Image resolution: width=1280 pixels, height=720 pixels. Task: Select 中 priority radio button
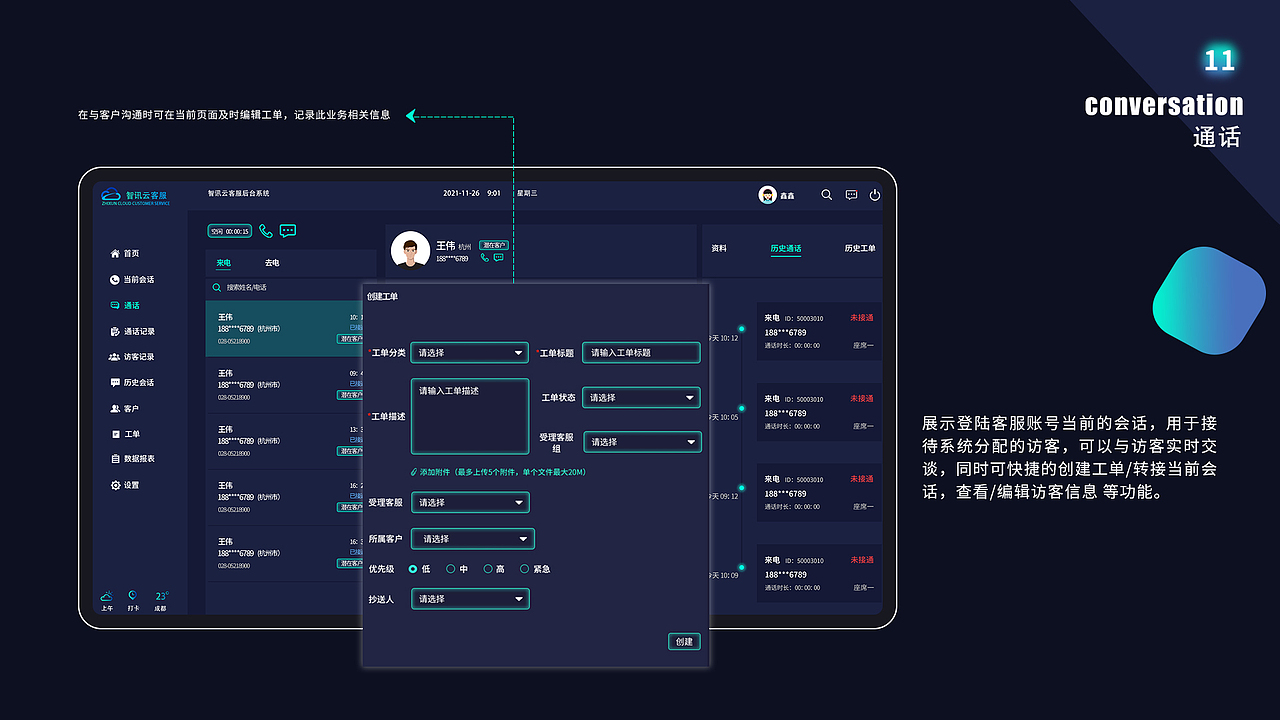pyautogui.click(x=450, y=569)
